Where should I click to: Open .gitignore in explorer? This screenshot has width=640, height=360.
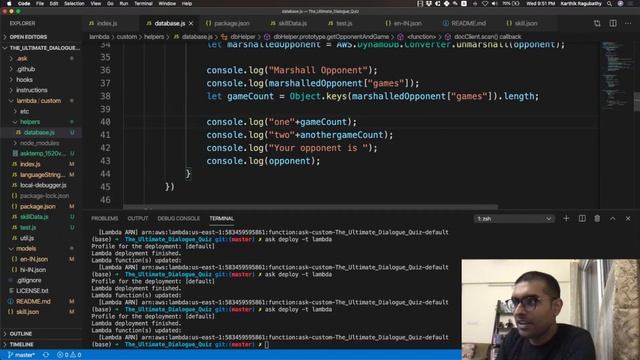(x=41, y=280)
